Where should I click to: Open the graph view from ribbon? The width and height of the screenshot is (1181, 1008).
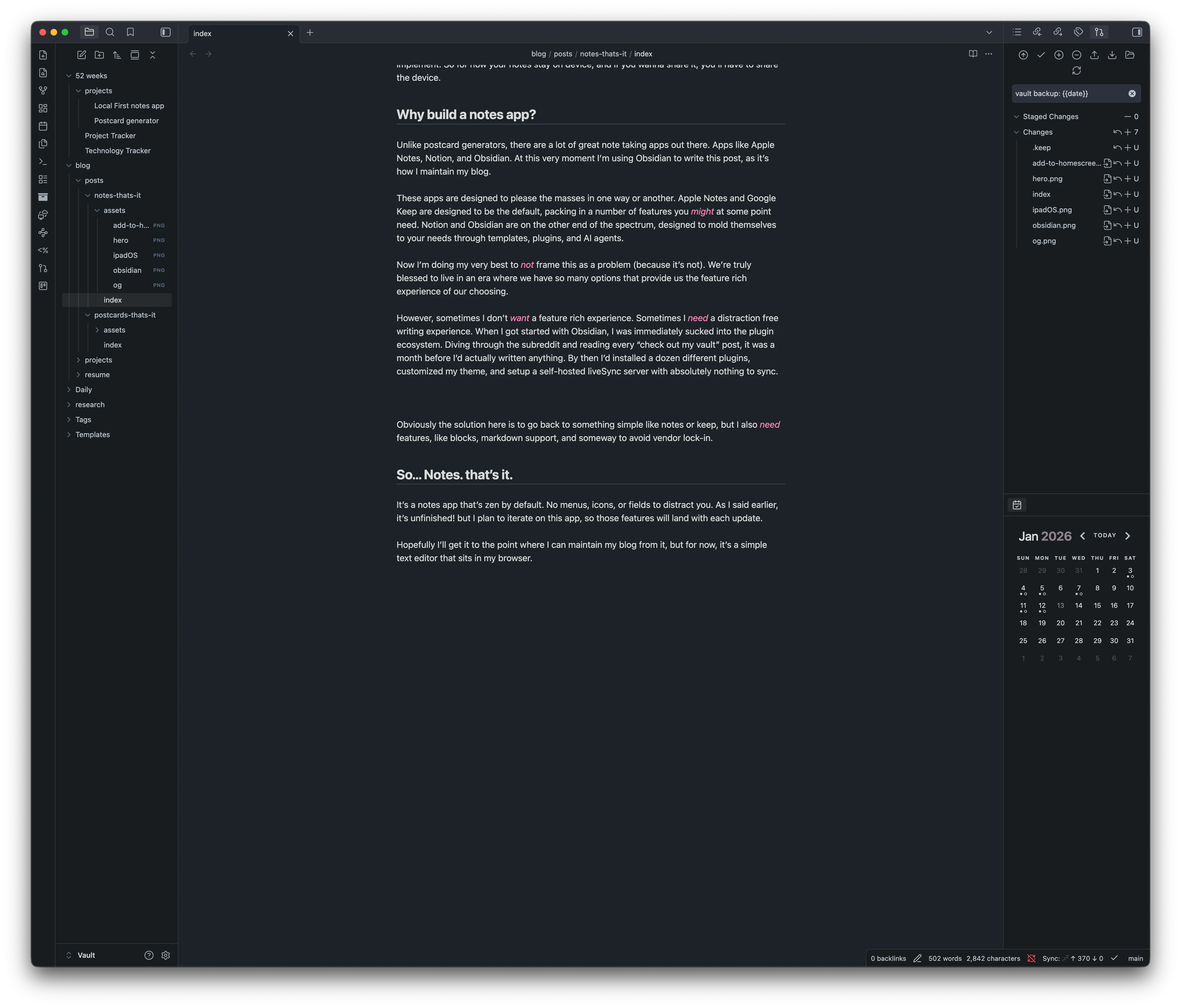[x=43, y=91]
